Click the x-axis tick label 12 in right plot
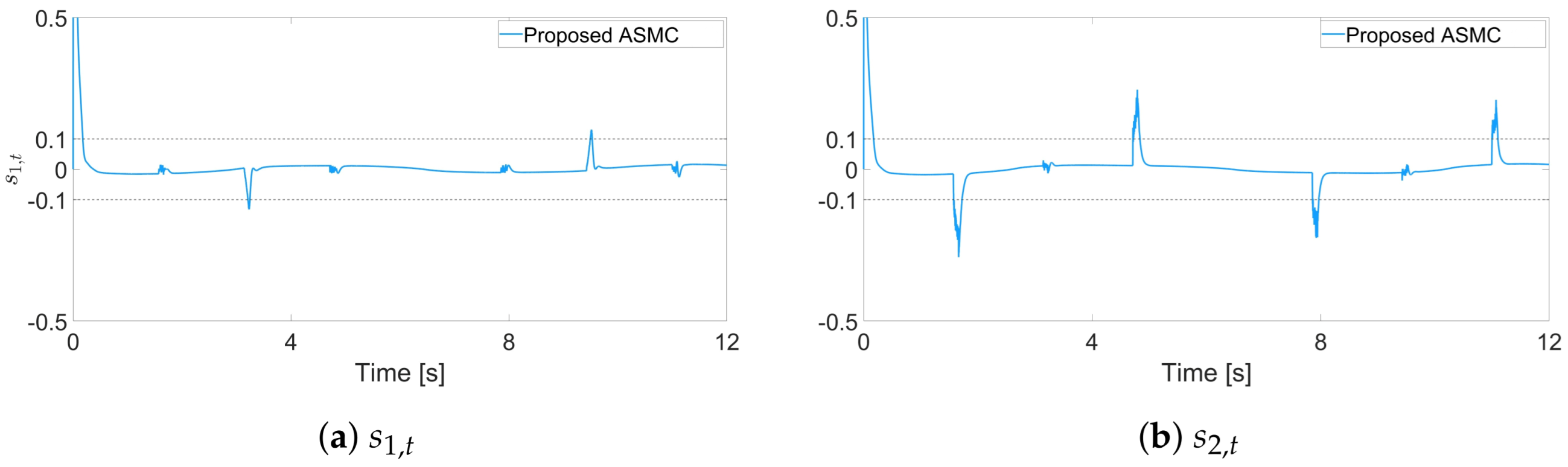Screen dimensions: 1568x467 [1549, 342]
